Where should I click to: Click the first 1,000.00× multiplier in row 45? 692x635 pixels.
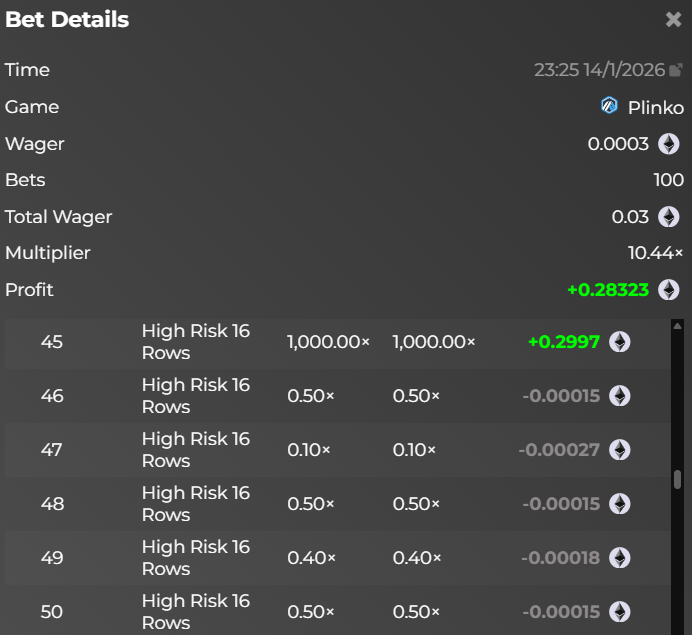point(328,342)
